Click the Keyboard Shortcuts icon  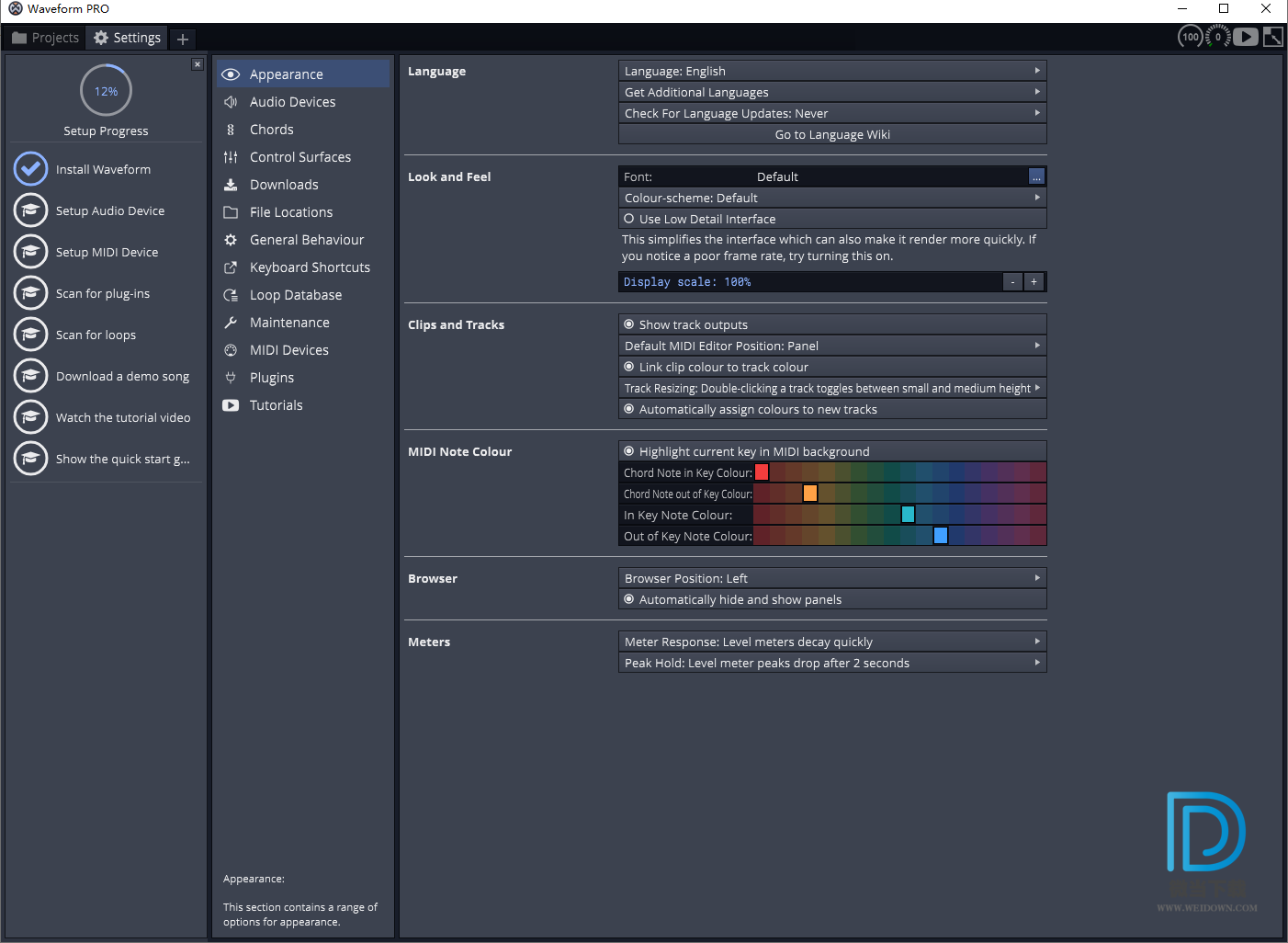pyautogui.click(x=231, y=267)
